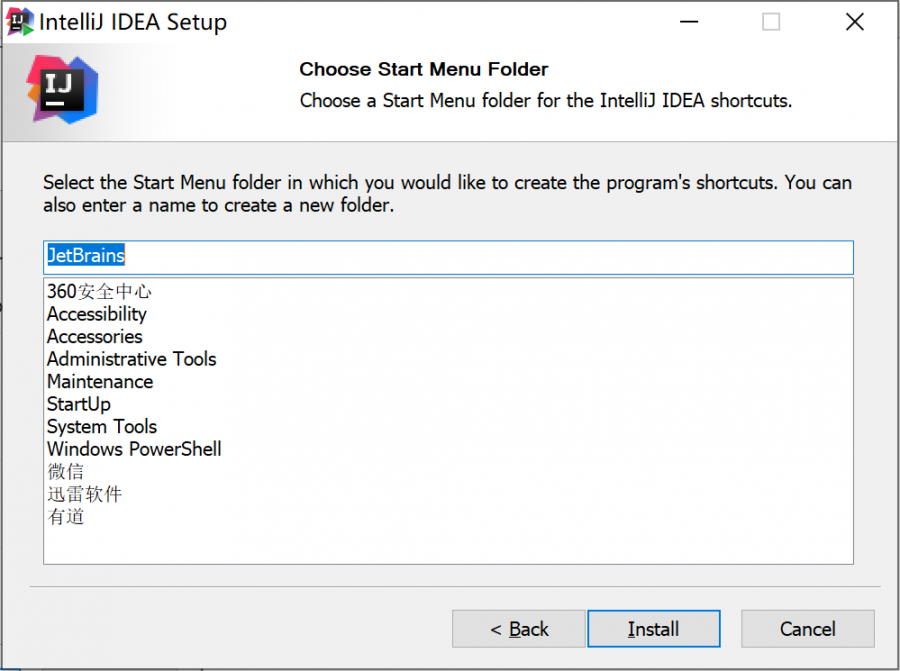The width and height of the screenshot is (900, 671).
Task: Close the IntelliJ IDEA Setup window
Action: 854,22
